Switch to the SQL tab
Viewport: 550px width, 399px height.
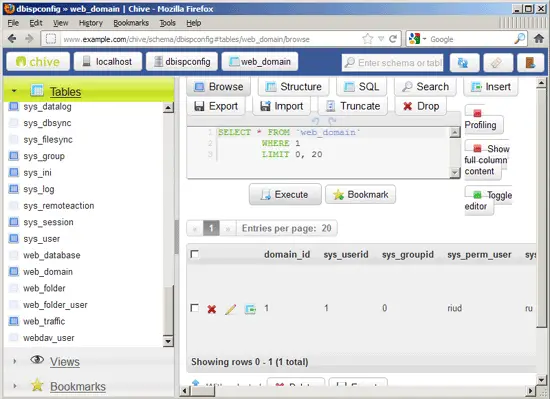point(362,87)
